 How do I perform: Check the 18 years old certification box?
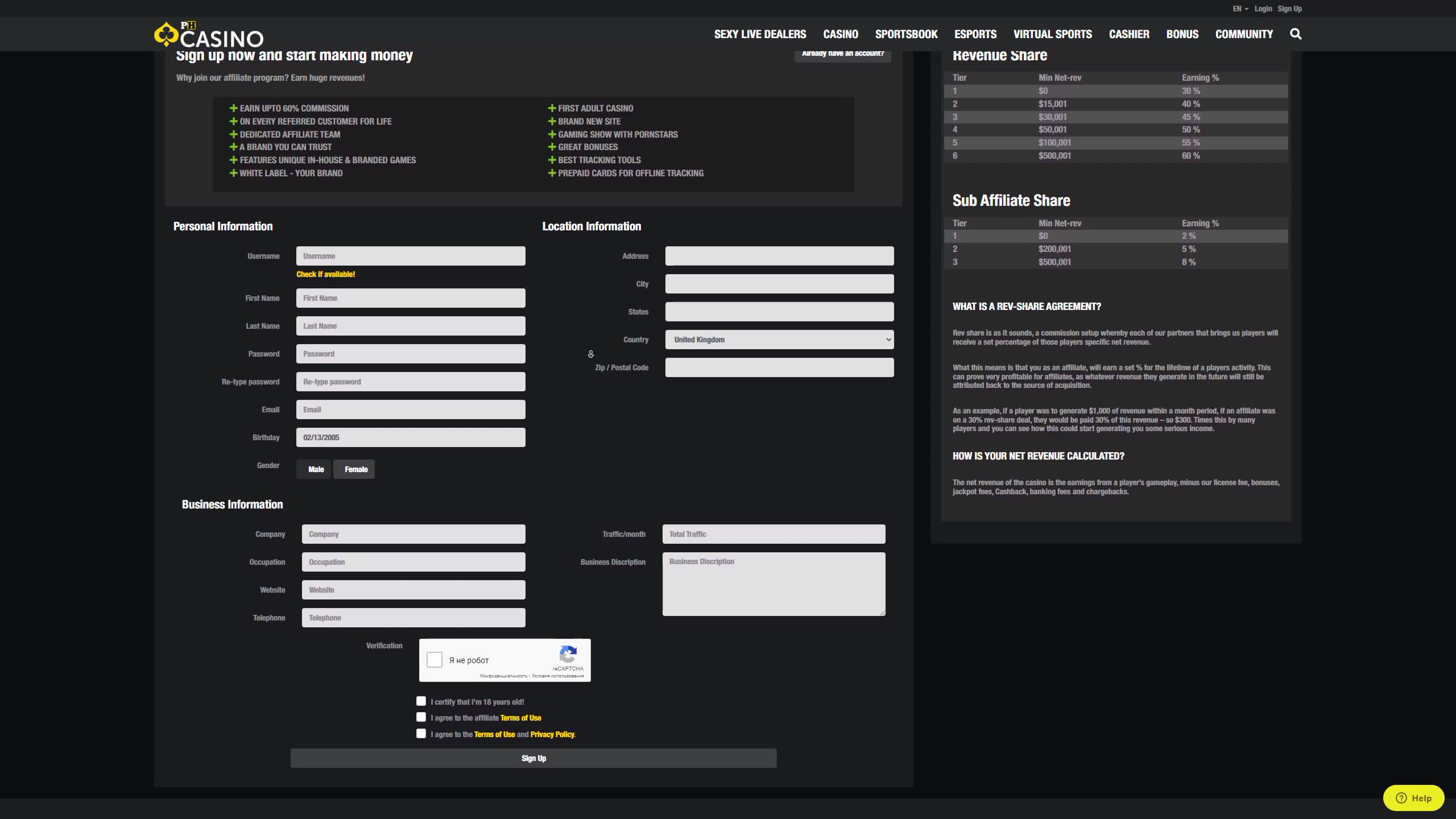[421, 701]
